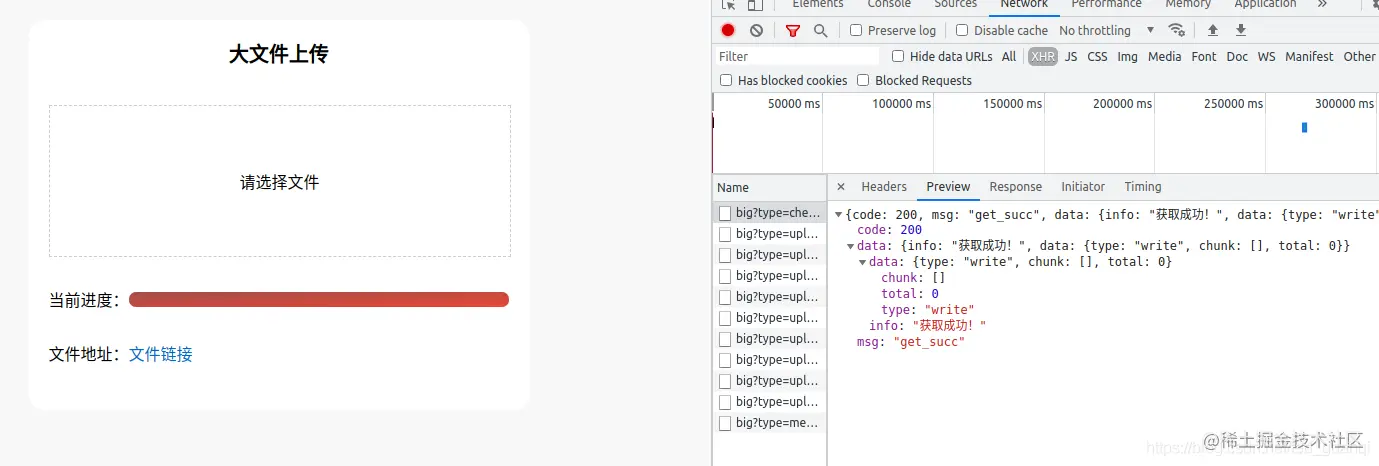Check Blocked Requests option
1379x466 pixels.
(x=863, y=81)
